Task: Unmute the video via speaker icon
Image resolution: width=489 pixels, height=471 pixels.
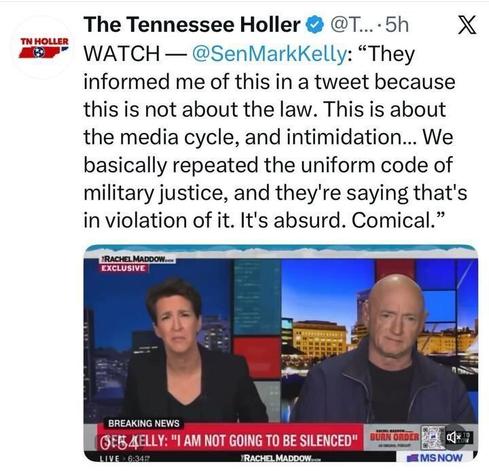Action: [453, 437]
